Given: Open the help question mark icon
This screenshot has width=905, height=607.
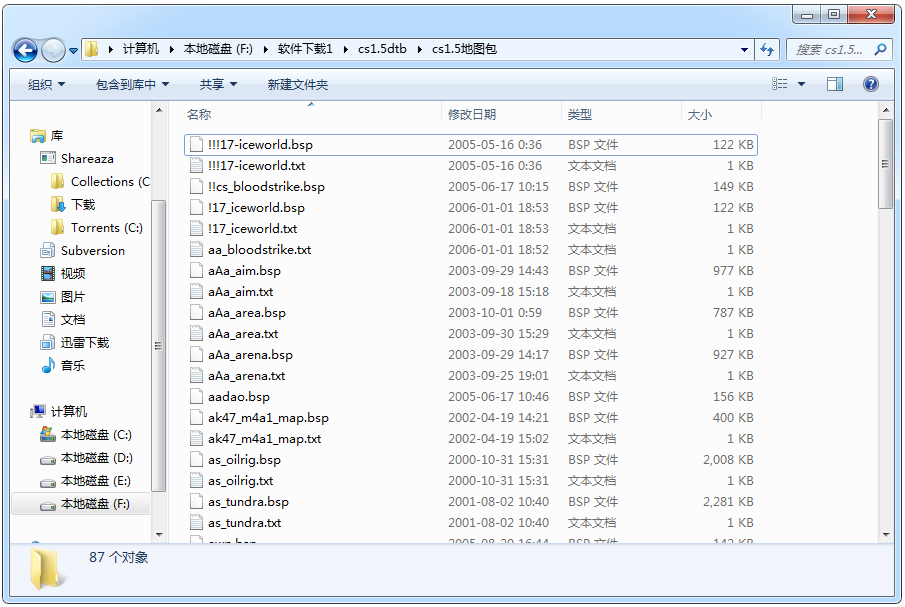Looking at the screenshot, I should tap(870, 85).
